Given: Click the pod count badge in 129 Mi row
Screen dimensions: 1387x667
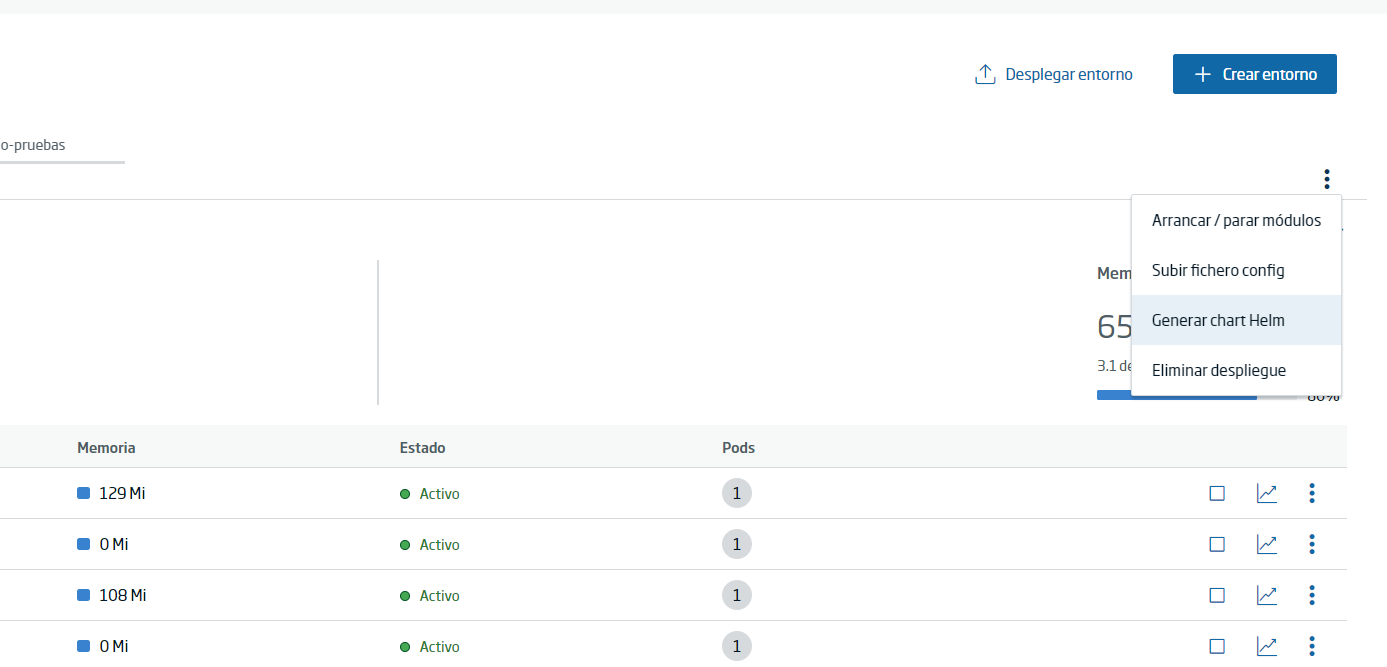Looking at the screenshot, I should click(x=737, y=493).
